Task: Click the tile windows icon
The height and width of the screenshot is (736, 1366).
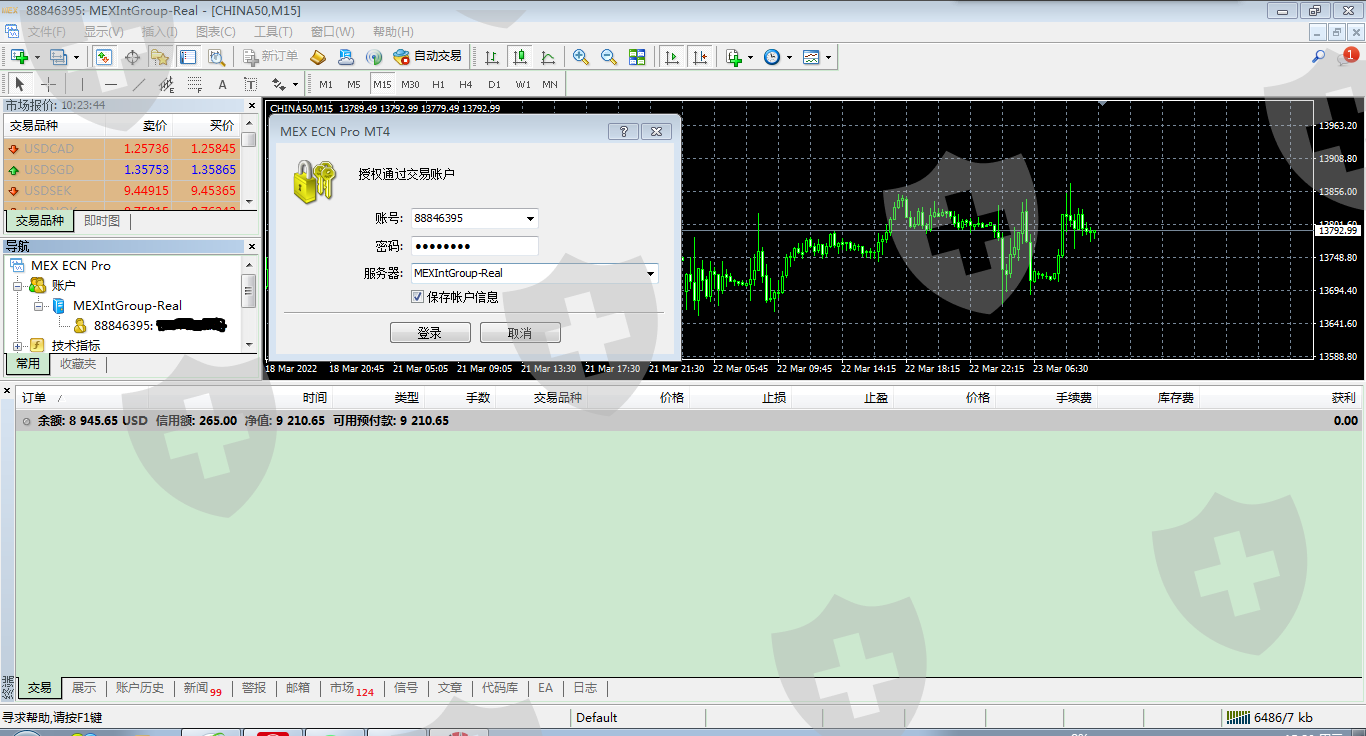Action: pyautogui.click(x=637, y=57)
